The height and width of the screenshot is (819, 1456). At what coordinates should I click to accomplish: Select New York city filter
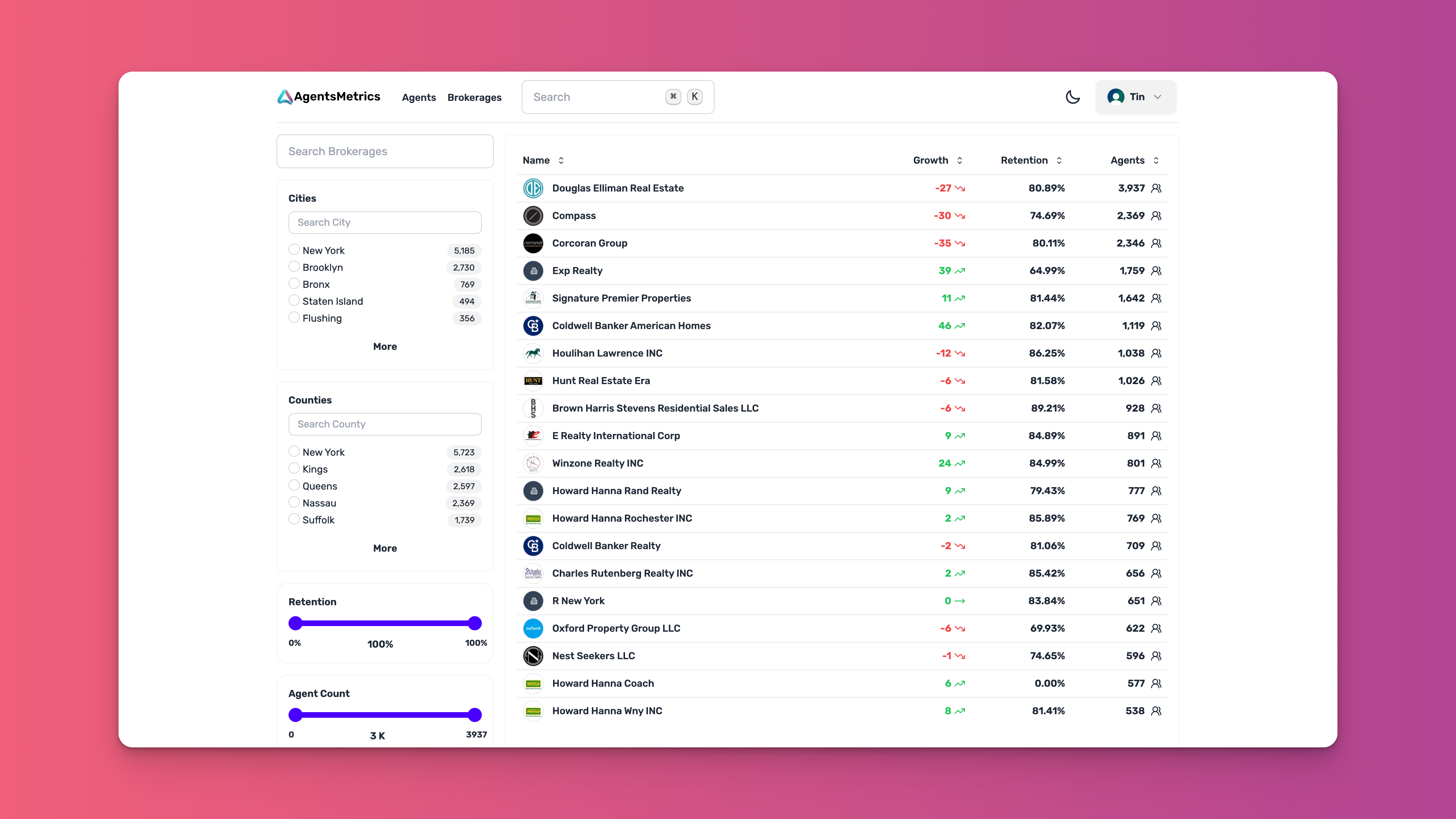294,249
